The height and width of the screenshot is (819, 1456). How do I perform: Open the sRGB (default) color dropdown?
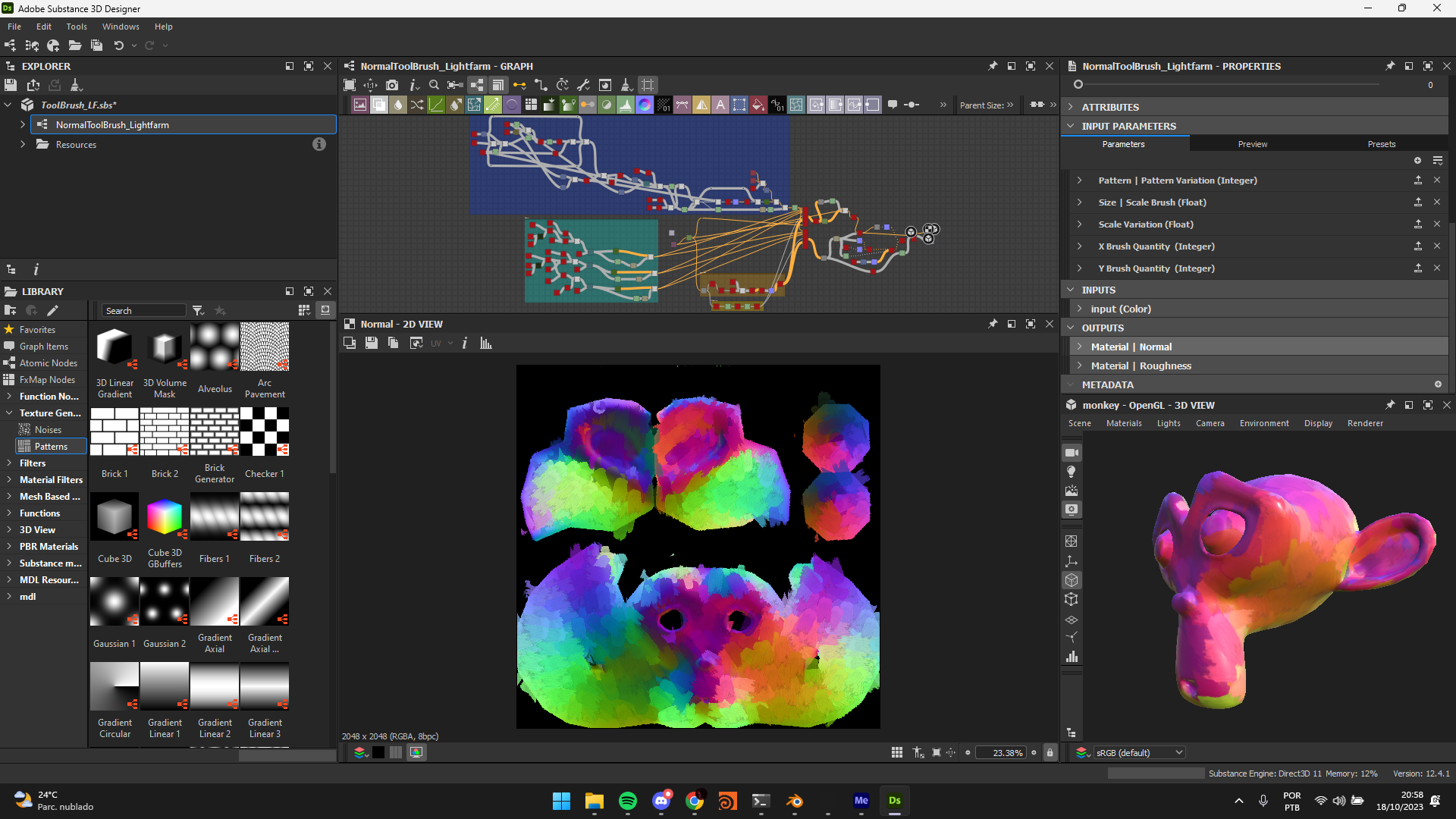click(x=1138, y=752)
